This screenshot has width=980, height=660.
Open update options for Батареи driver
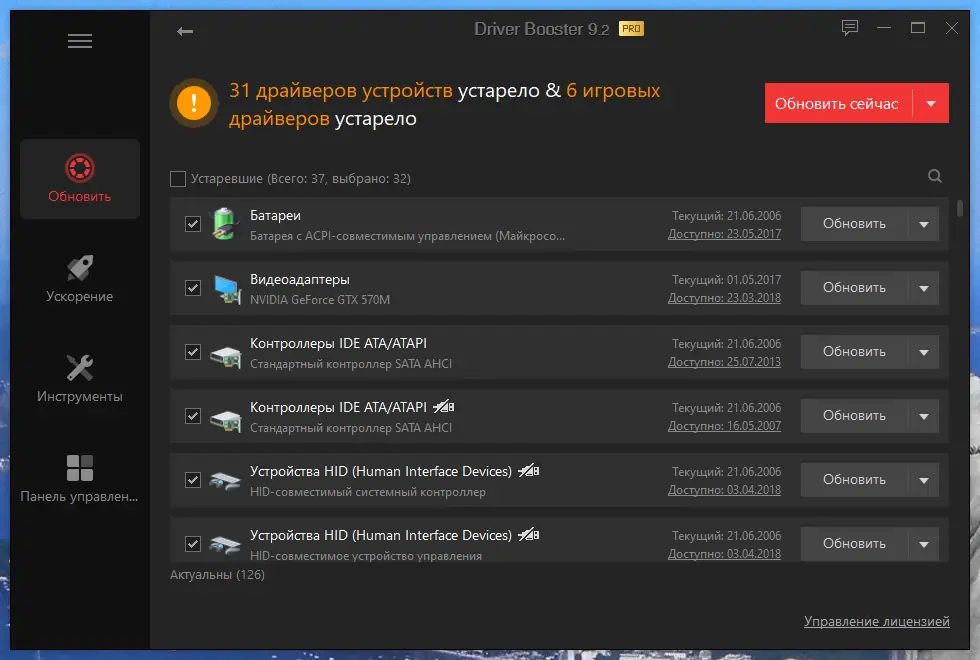[x=922, y=224]
